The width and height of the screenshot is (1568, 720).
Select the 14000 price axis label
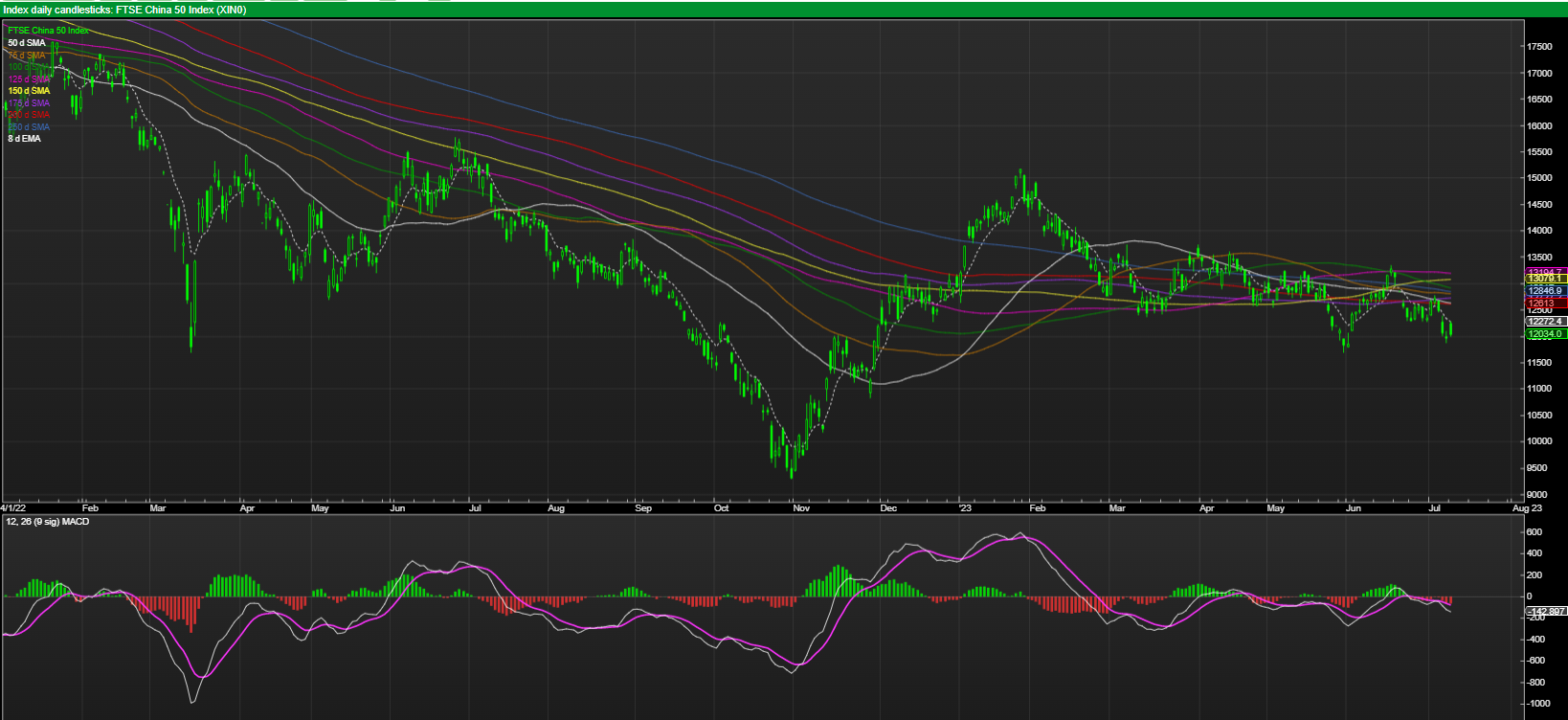(1539, 232)
